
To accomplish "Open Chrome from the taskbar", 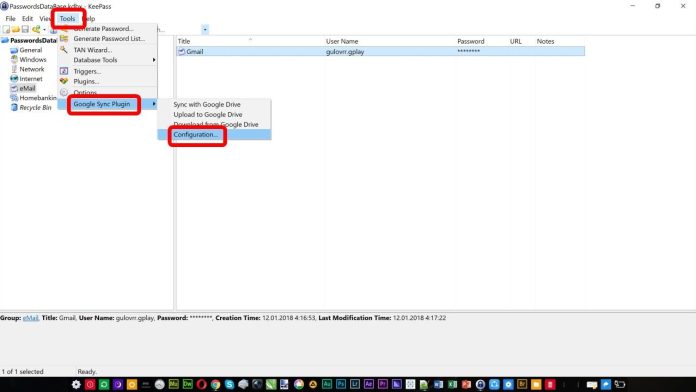I will 215,384.
